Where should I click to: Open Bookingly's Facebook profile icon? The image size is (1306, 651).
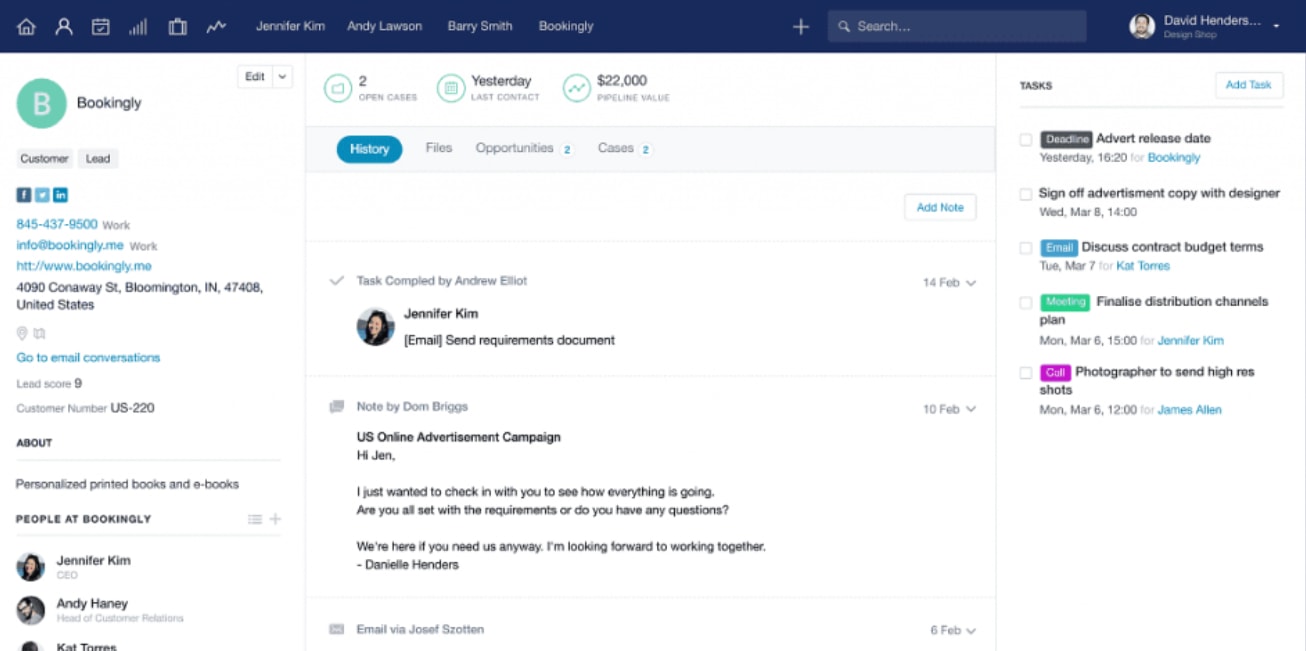[24, 195]
